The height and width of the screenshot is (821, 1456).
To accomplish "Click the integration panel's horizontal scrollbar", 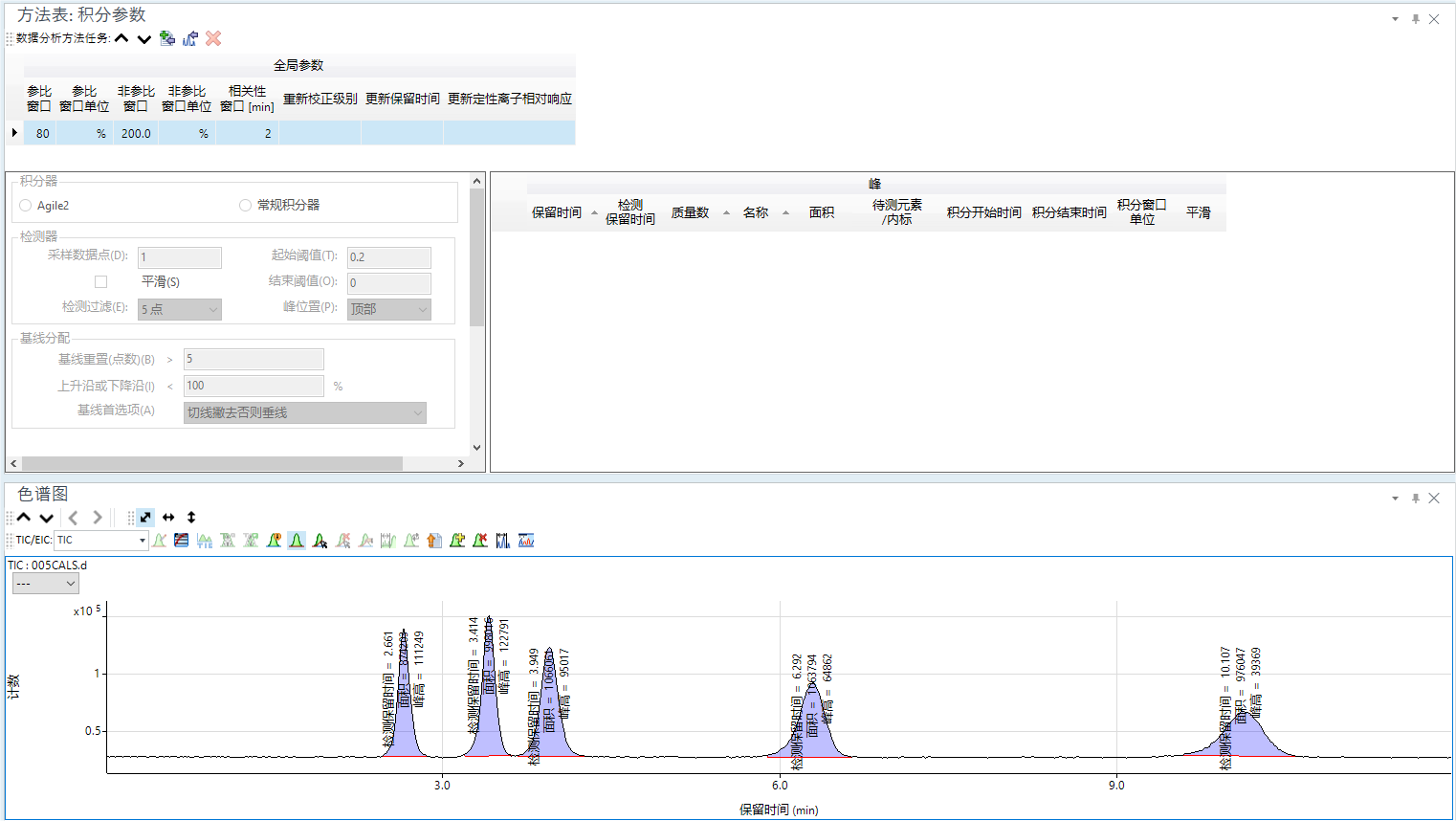I will click(210, 463).
